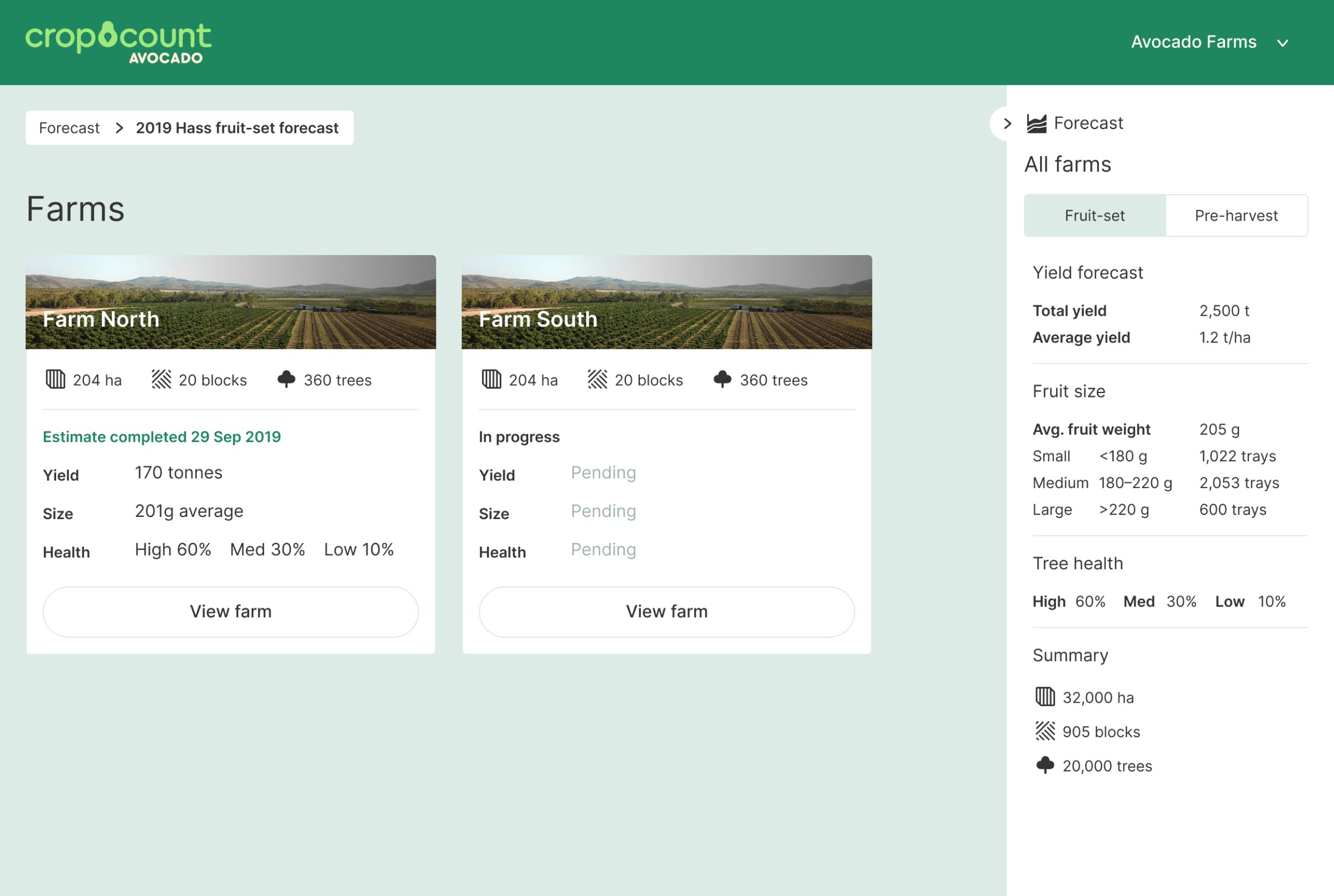This screenshot has width=1334, height=896.
Task: Click Farm South blocks hatch icon
Action: click(597, 380)
